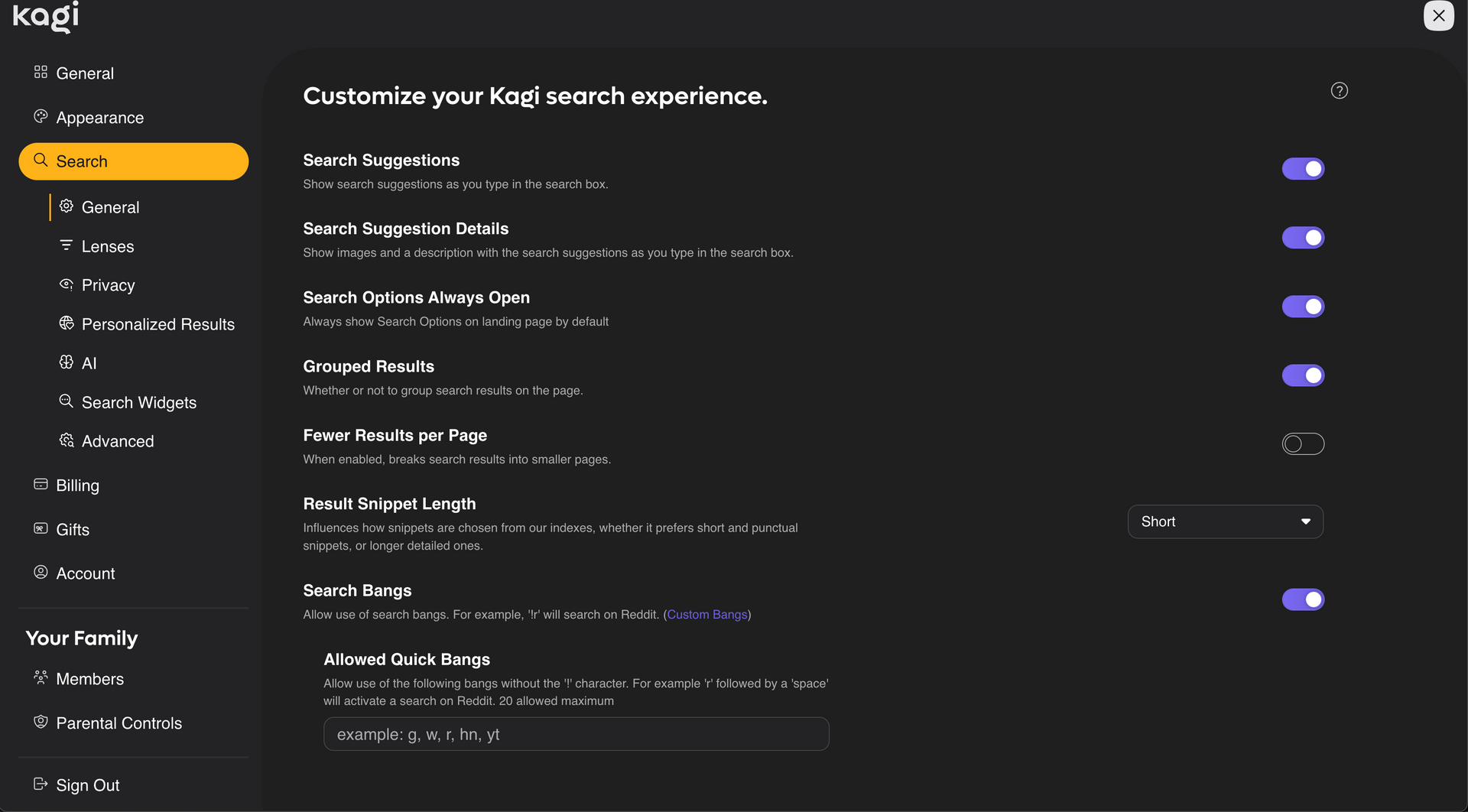Open Privacy settings via its eye icon
This screenshot has width=1468, height=812.
(x=67, y=284)
